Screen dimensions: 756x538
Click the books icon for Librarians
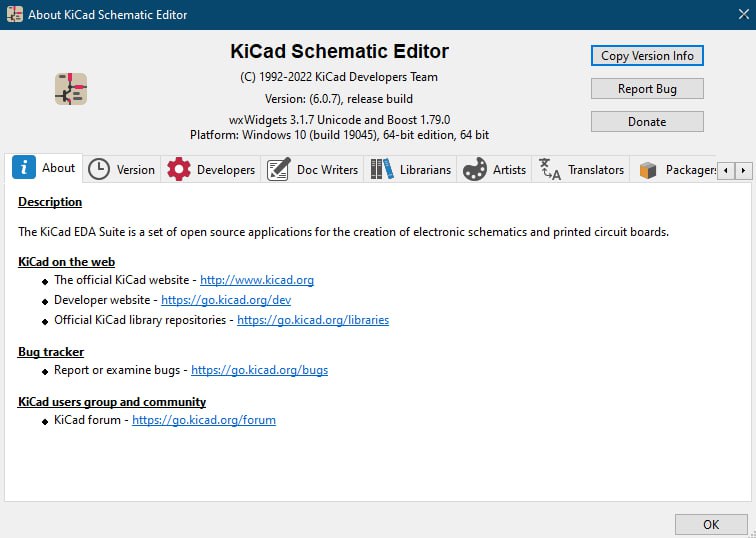(x=382, y=169)
